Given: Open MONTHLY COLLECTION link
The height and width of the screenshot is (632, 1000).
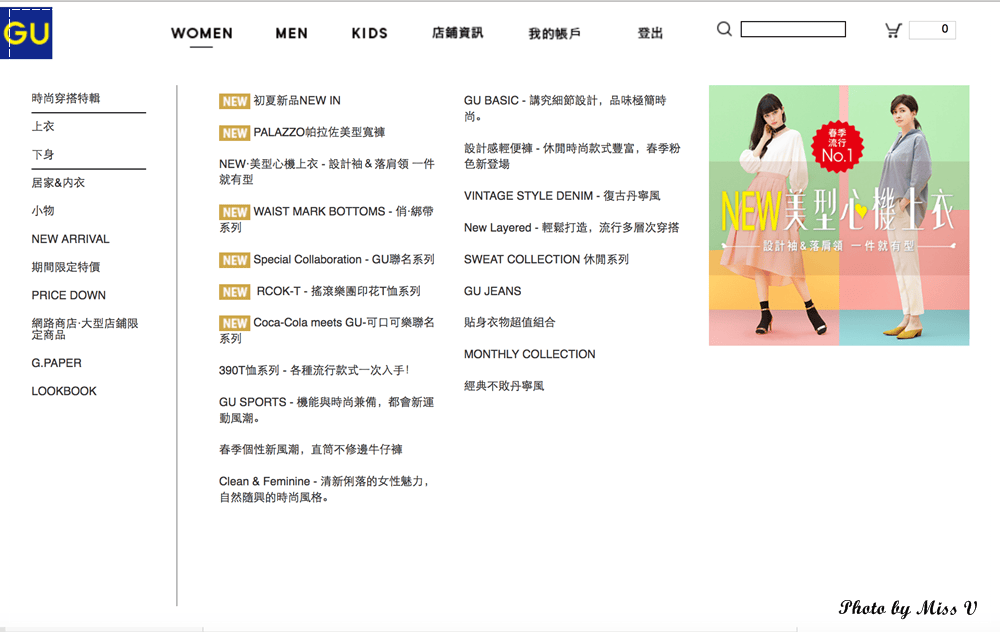Looking at the screenshot, I should pyautogui.click(x=529, y=355).
